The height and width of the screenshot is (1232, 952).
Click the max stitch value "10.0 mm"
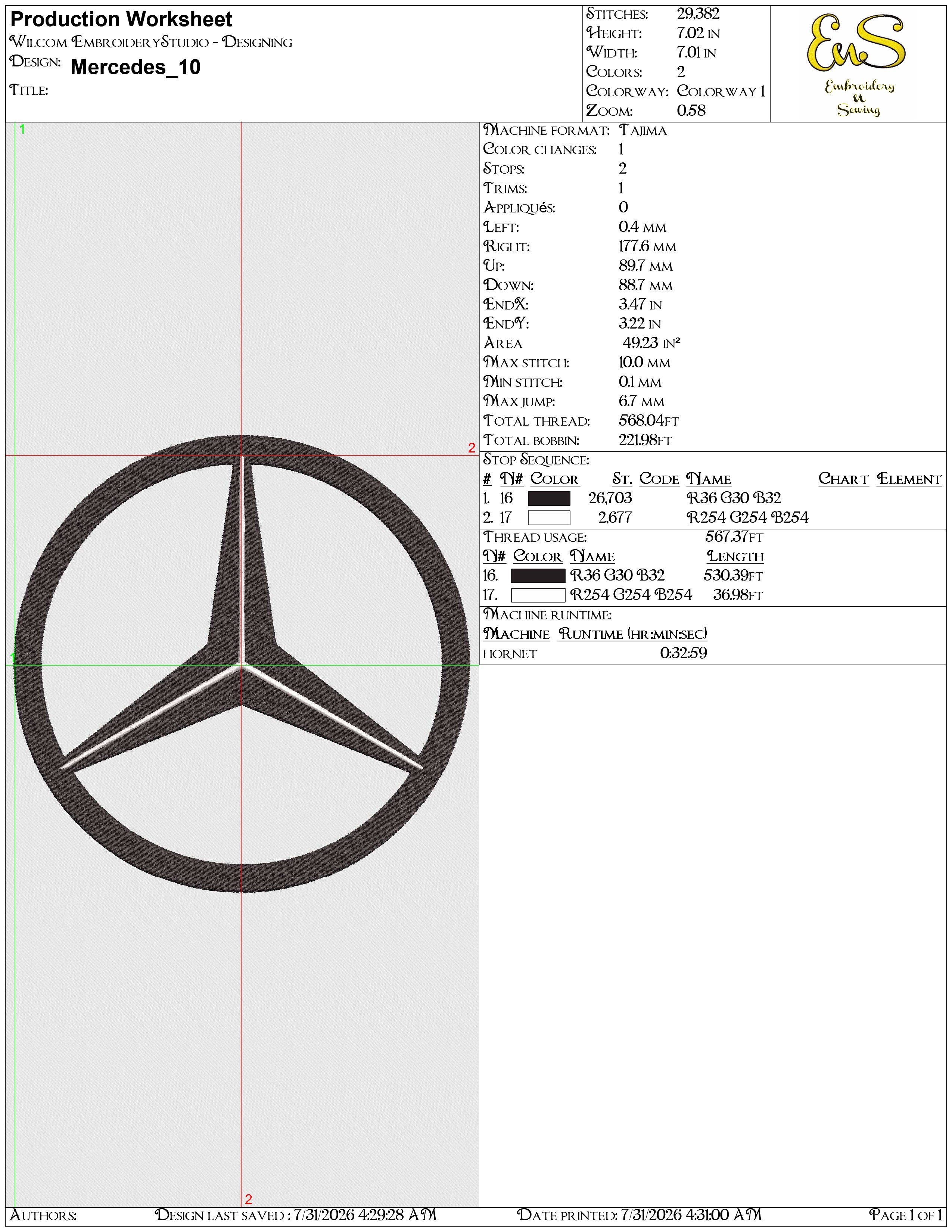click(645, 362)
